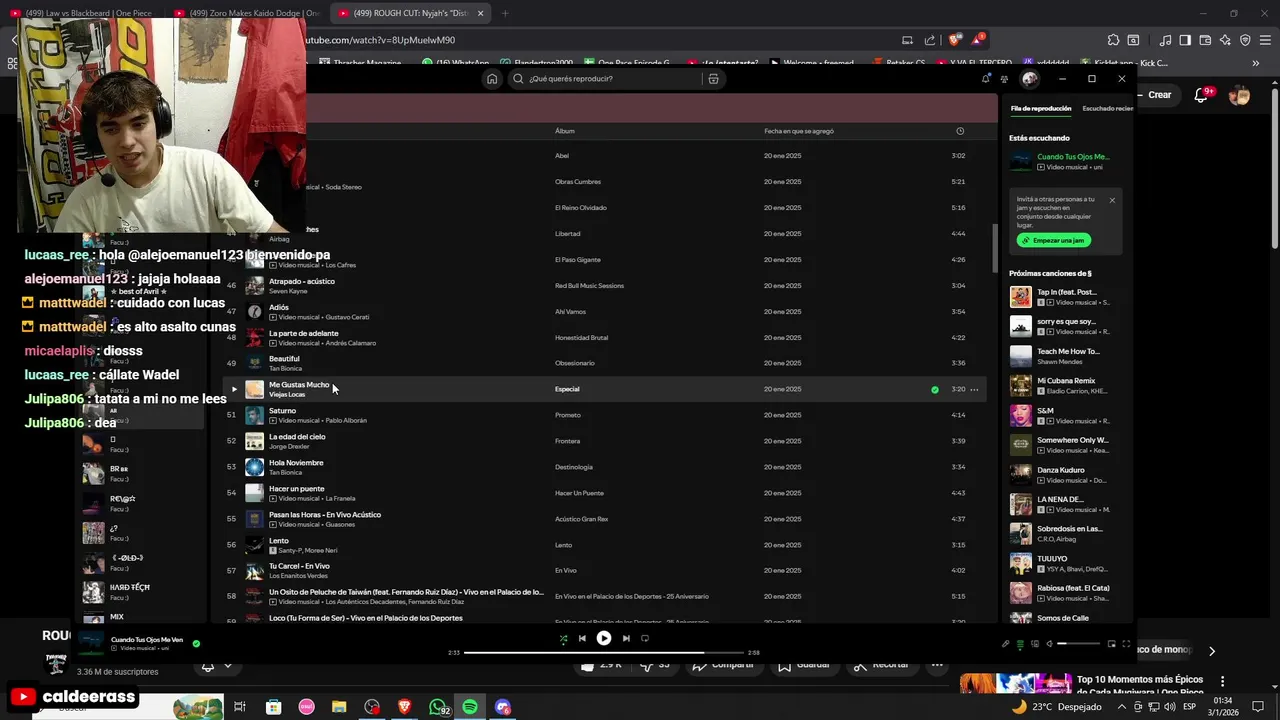The height and width of the screenshot is (720, 1280).
Task: Open YouTube account avatar
Action: (1240, 95)
